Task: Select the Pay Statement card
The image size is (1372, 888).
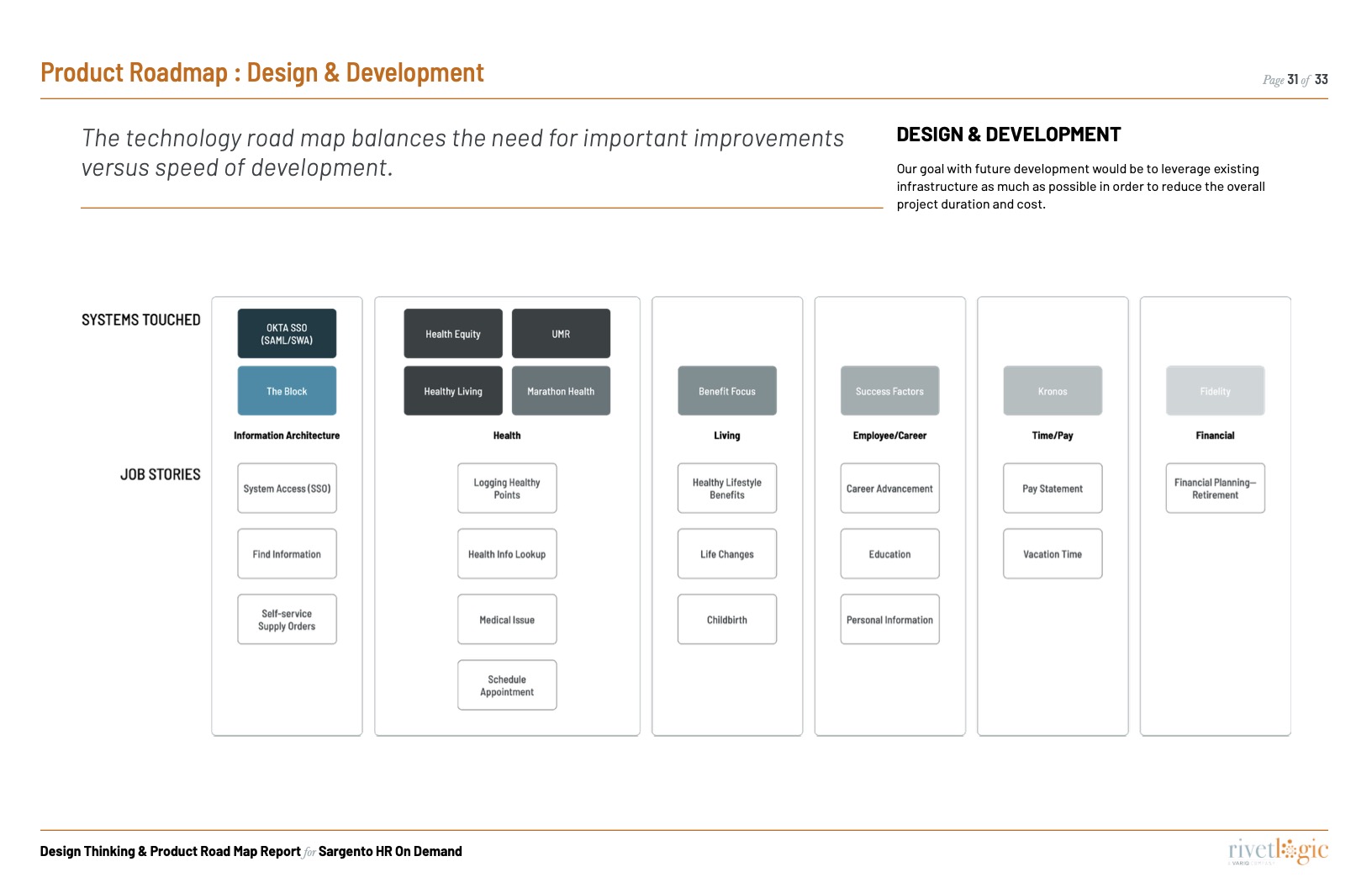Action: (x=1053, y=489)
